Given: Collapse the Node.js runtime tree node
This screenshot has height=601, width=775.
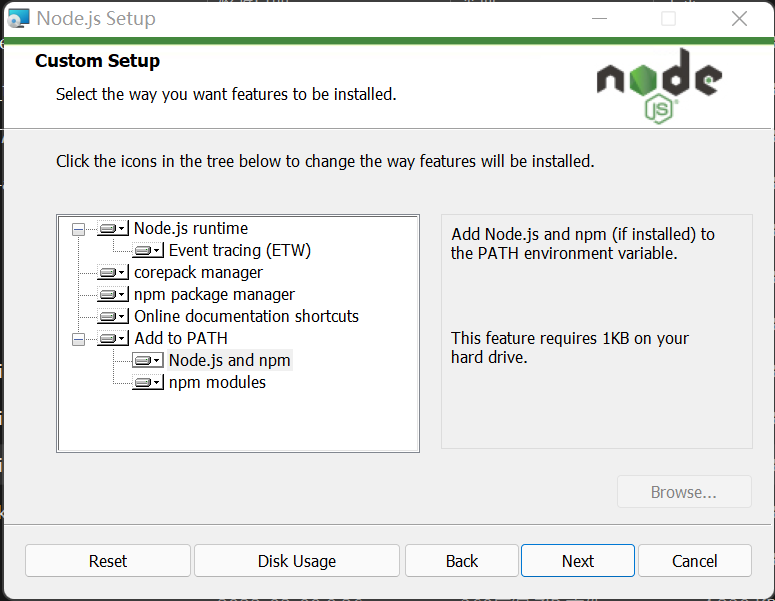Looking at the screenshot, I should click(78, 229).
